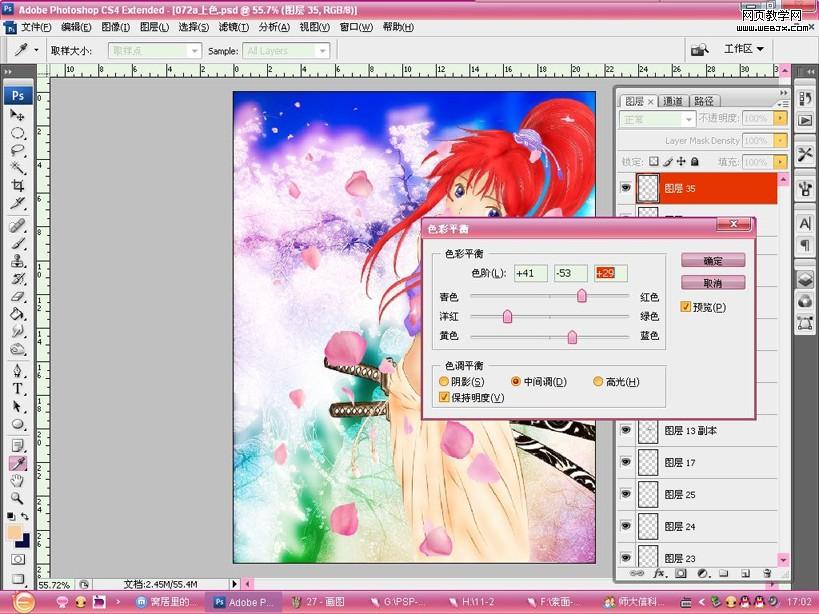The height and width of the screenshot is (614, 819).
Task: Swap foreground and background colors icon
Action: point(24,516)
